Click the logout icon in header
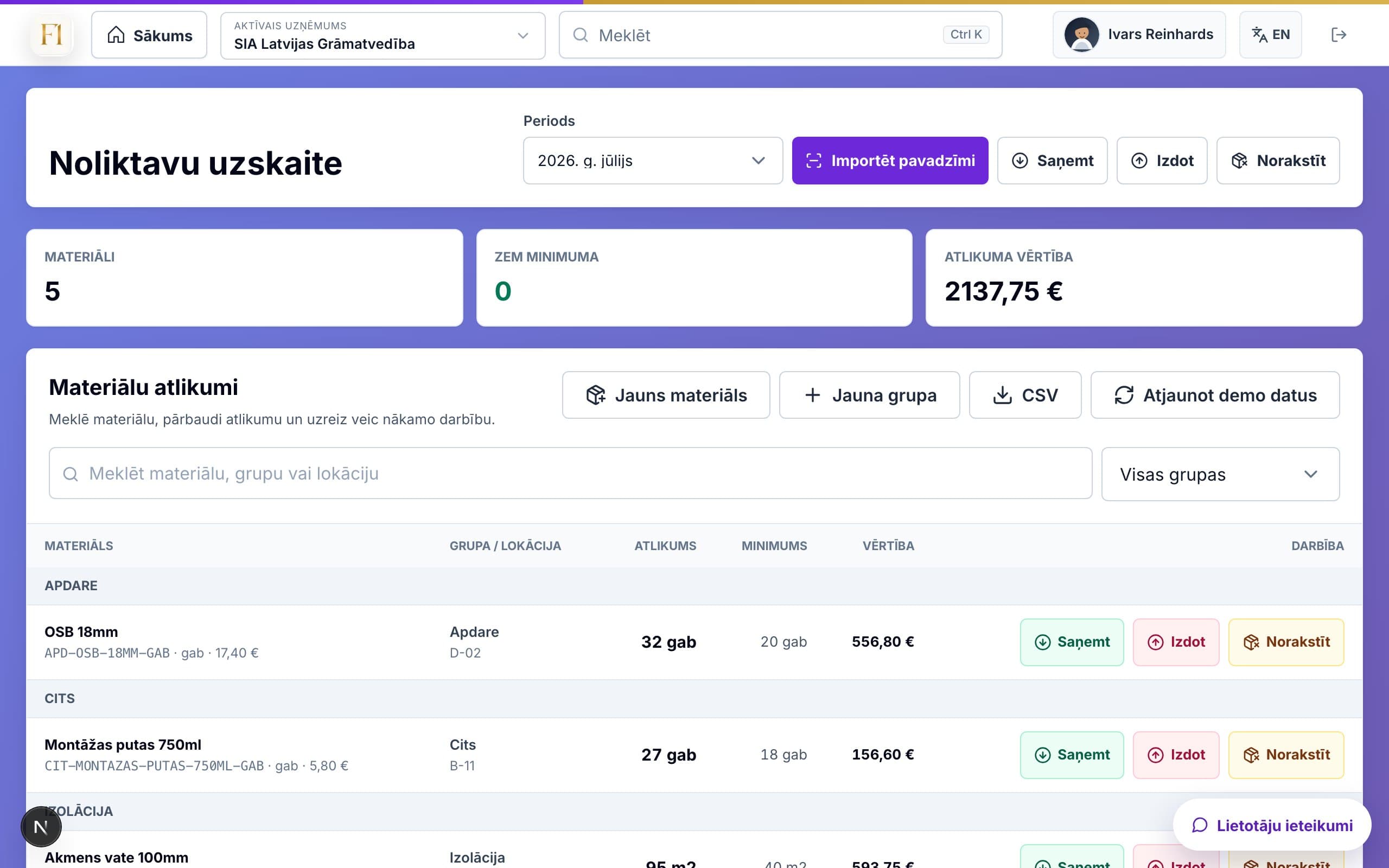1389x868 pixels. point(1339,35)
